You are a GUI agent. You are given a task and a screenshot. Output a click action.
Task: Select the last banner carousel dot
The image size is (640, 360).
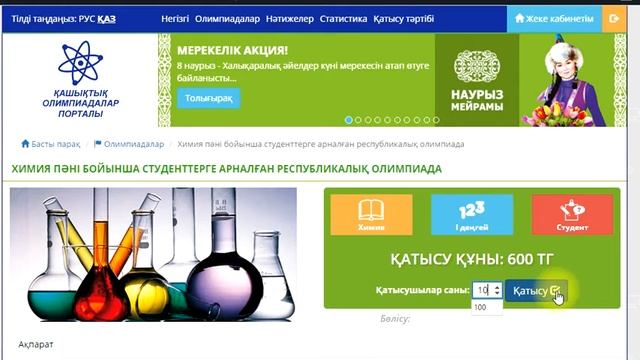pyautogui.click(x=436, y=120)
